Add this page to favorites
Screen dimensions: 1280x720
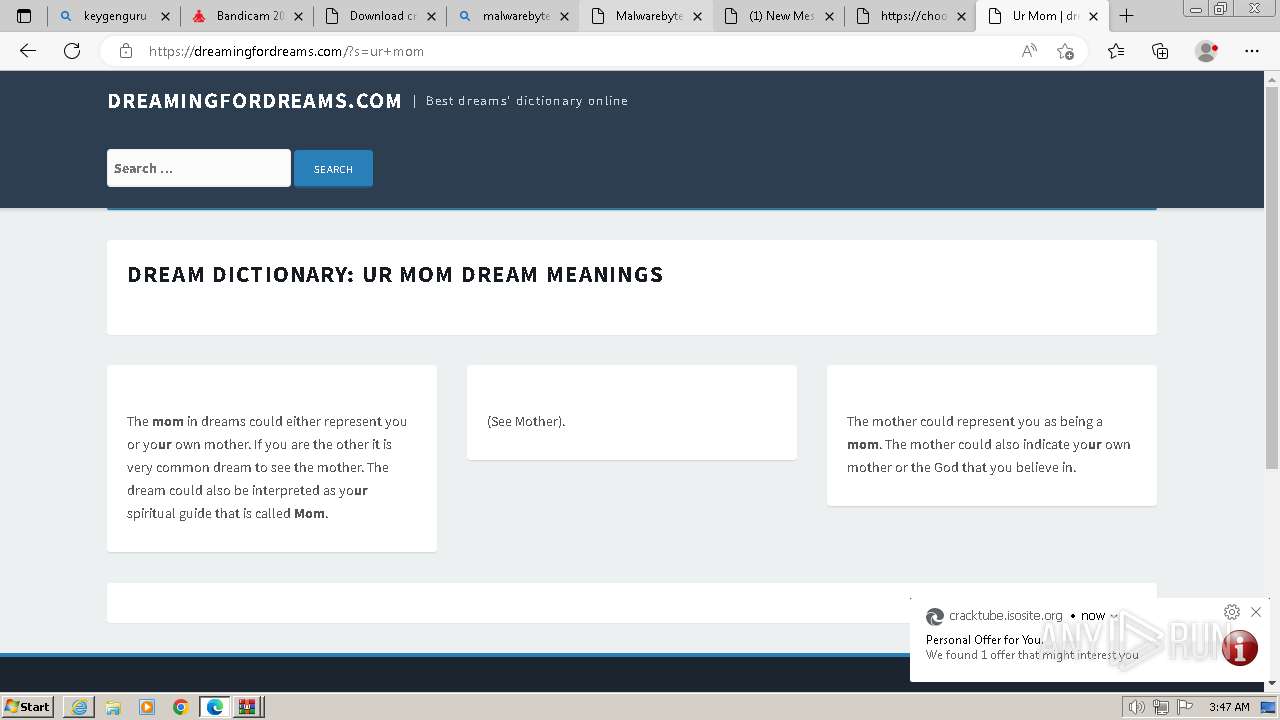tap(1066, 51)
